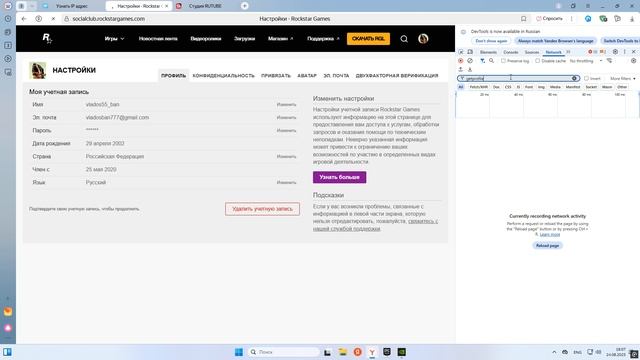The width and height of the screenshot is (640, 360).
Task: Click Windows Start button
Action: point(239,352)
